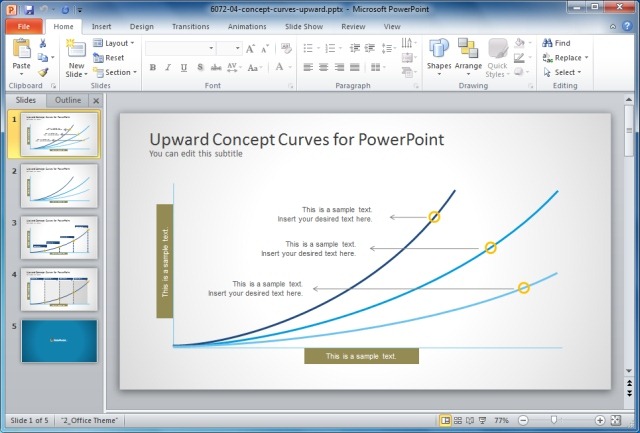Toggle bold formatting
Image resolution: width=640 pixels, height=433 pixels.
pyautogui.click(x=153, y=67)
